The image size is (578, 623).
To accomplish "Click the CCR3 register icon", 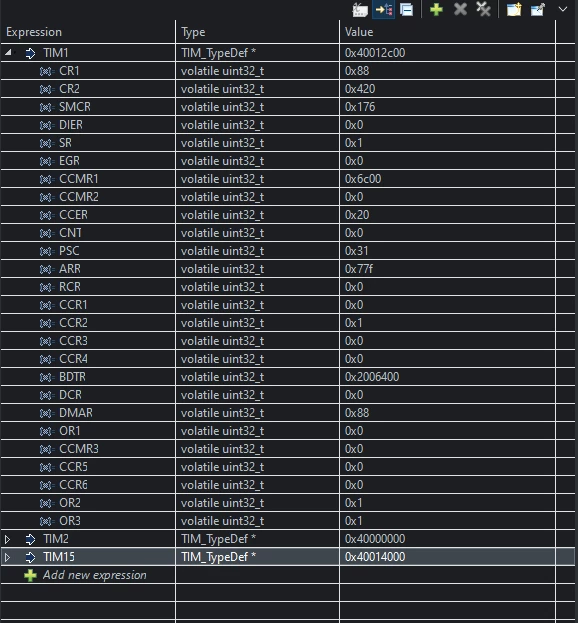I will click(47, 341).
